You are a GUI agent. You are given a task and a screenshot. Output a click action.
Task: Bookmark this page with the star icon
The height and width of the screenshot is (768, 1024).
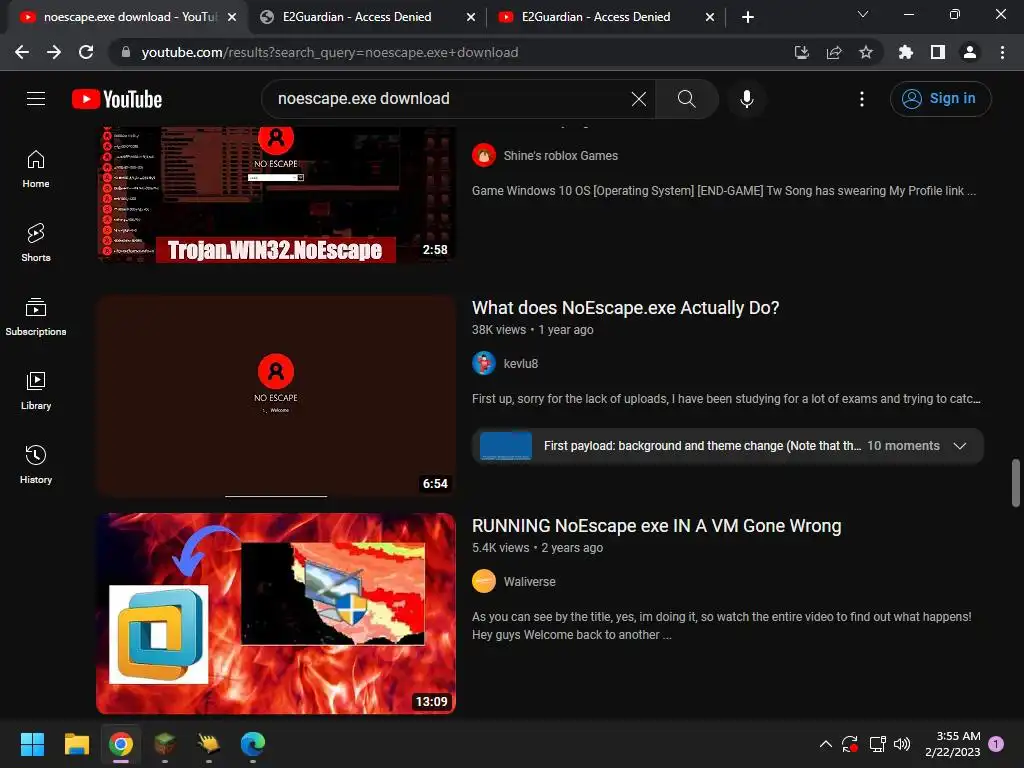[865, 52]
